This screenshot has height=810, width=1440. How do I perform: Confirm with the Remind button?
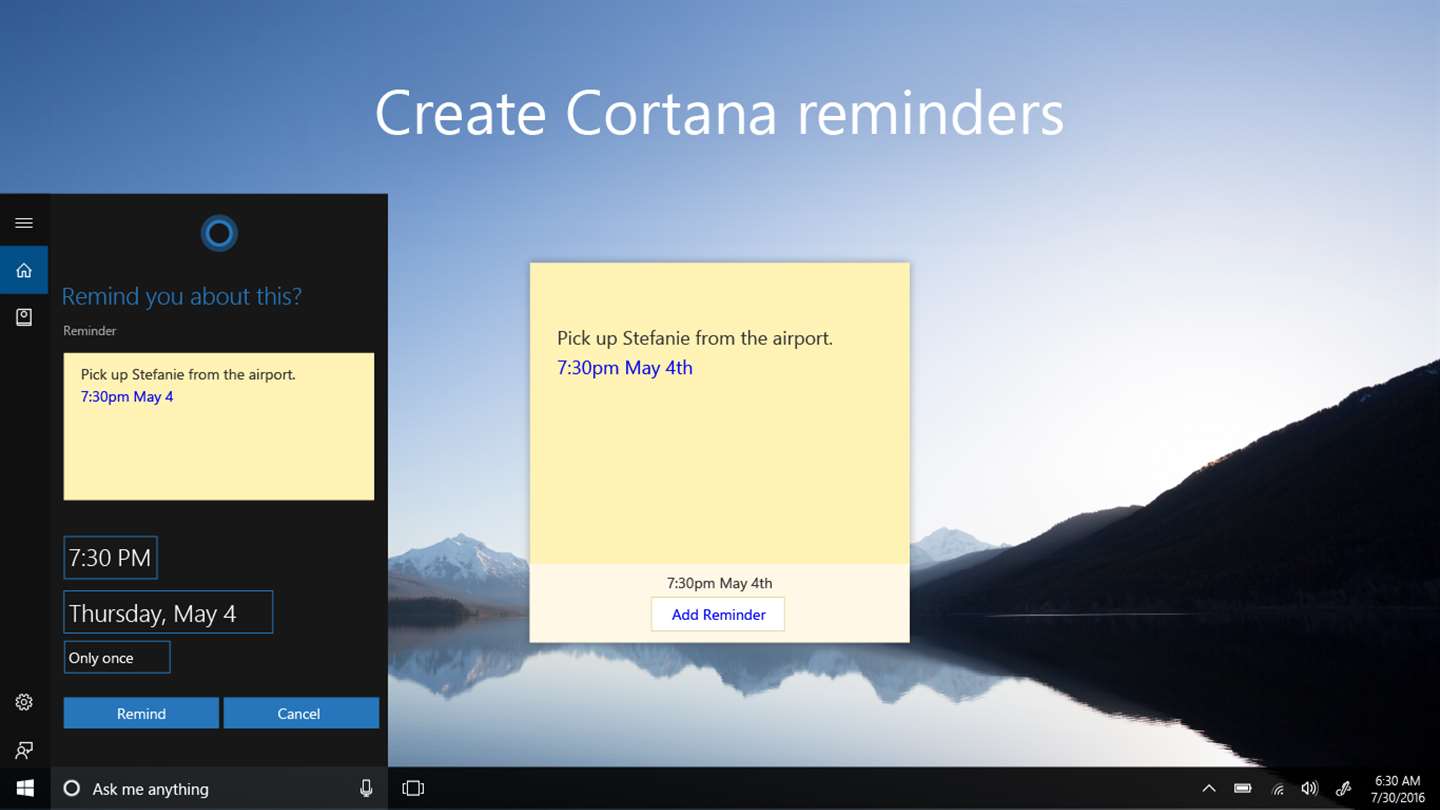[141, 713]
